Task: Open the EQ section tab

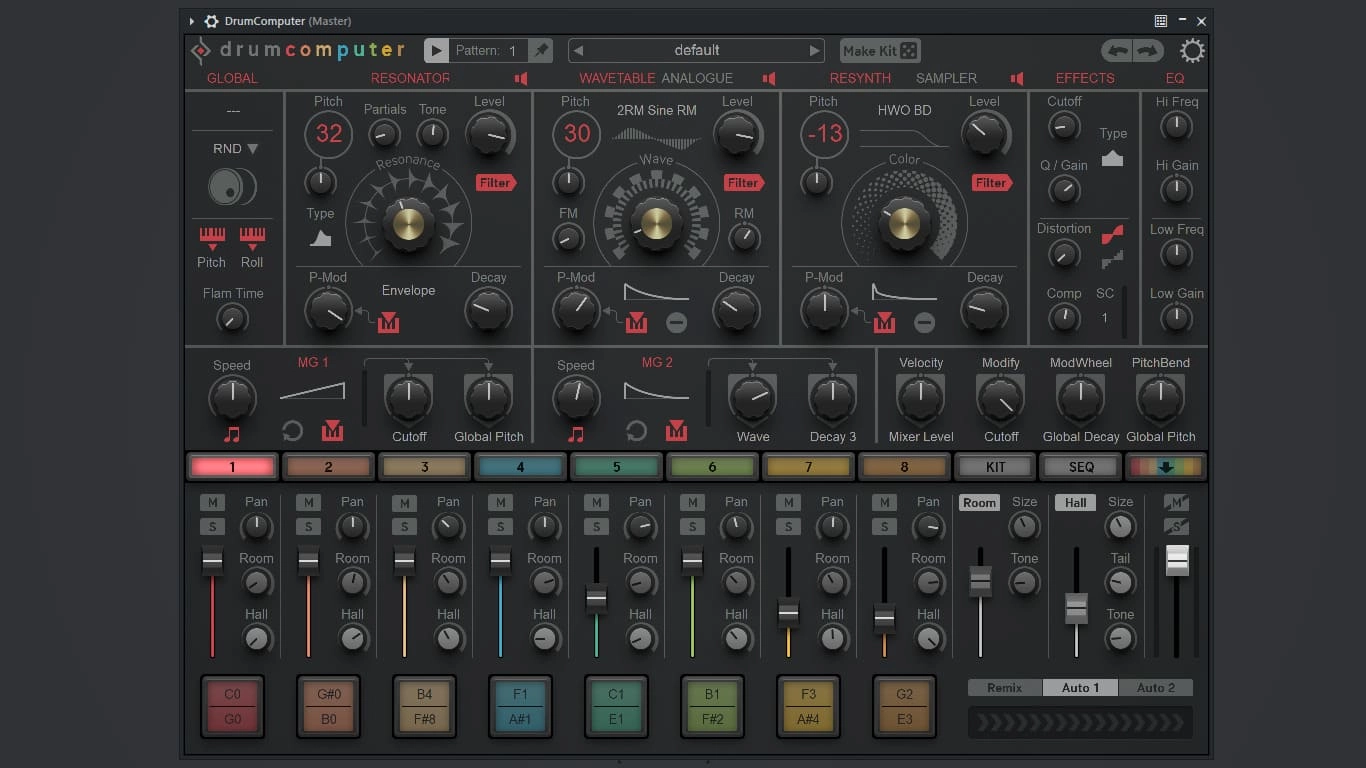Action: (x=1175, y=78)
